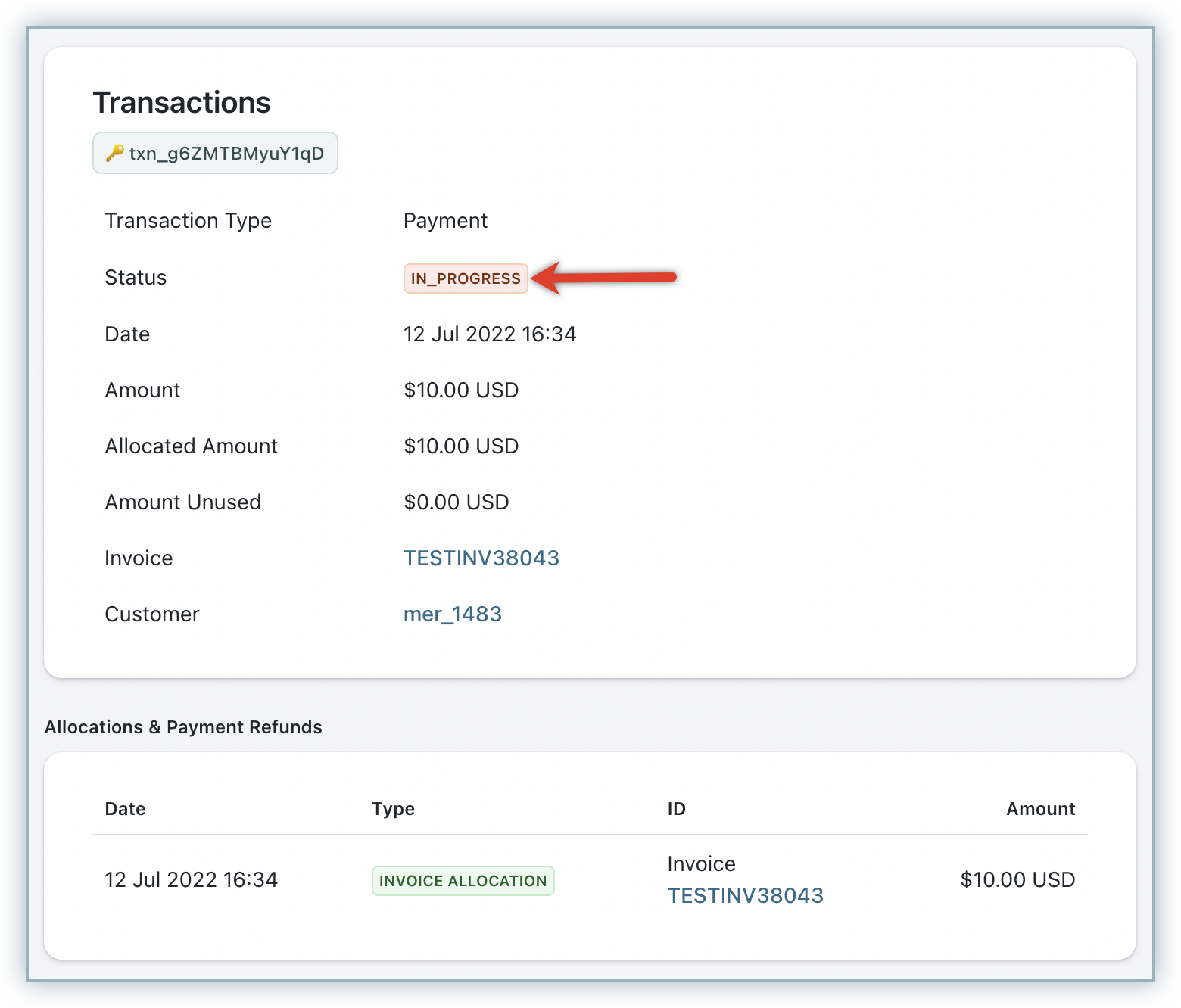
Task: Click the Type column header
Action: 393,809
